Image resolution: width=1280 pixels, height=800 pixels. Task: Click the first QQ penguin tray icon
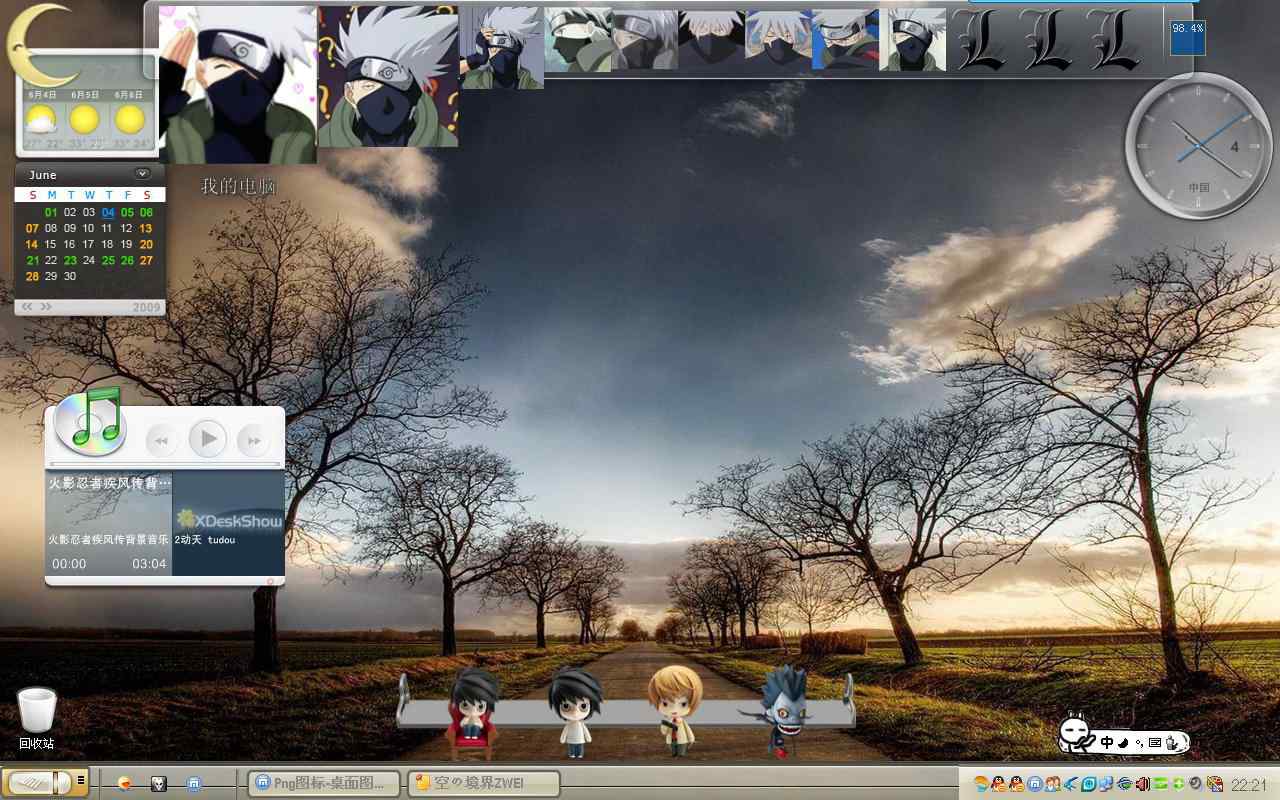(x=999, y=784)
